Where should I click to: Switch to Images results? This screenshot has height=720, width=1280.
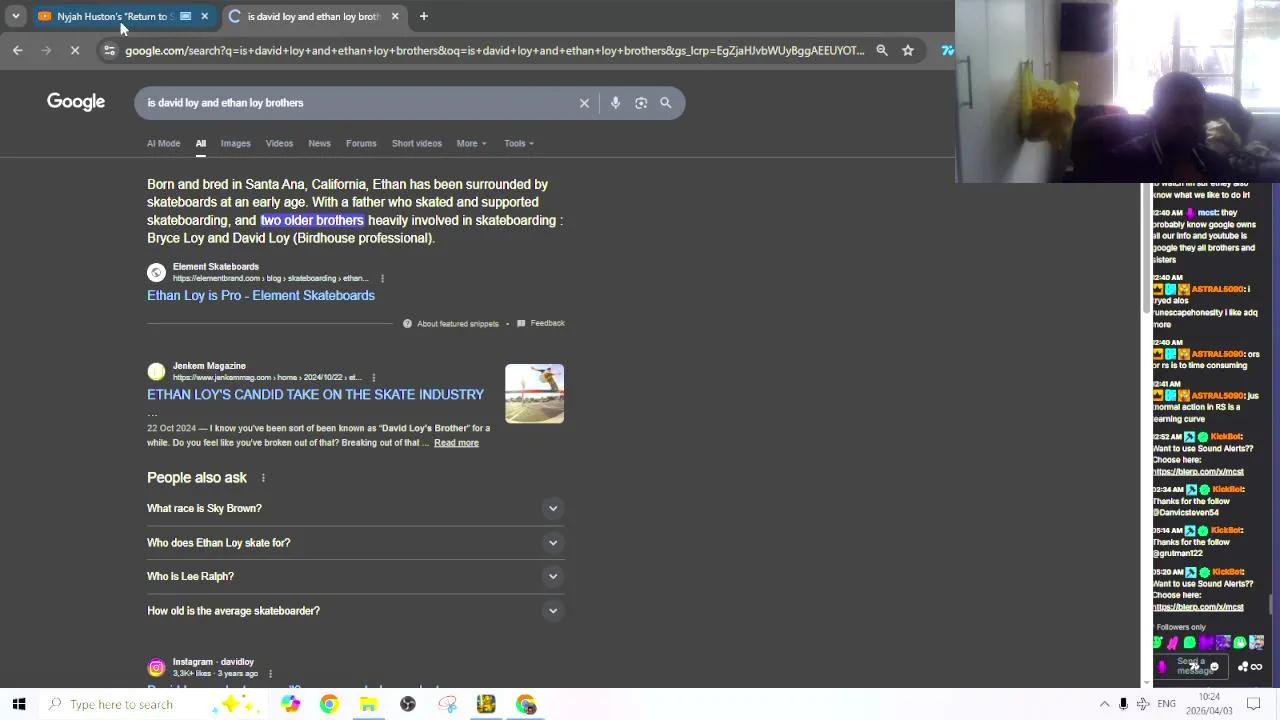[235, 143]
